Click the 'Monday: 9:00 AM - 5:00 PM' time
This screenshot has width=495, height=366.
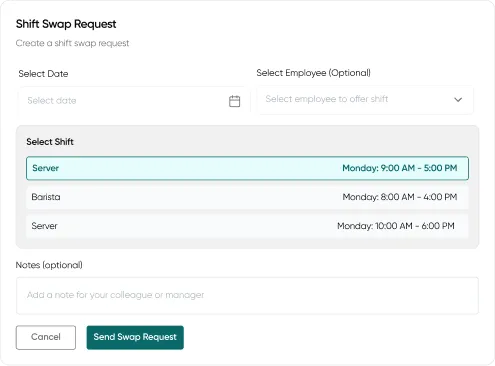click(400, 168)
